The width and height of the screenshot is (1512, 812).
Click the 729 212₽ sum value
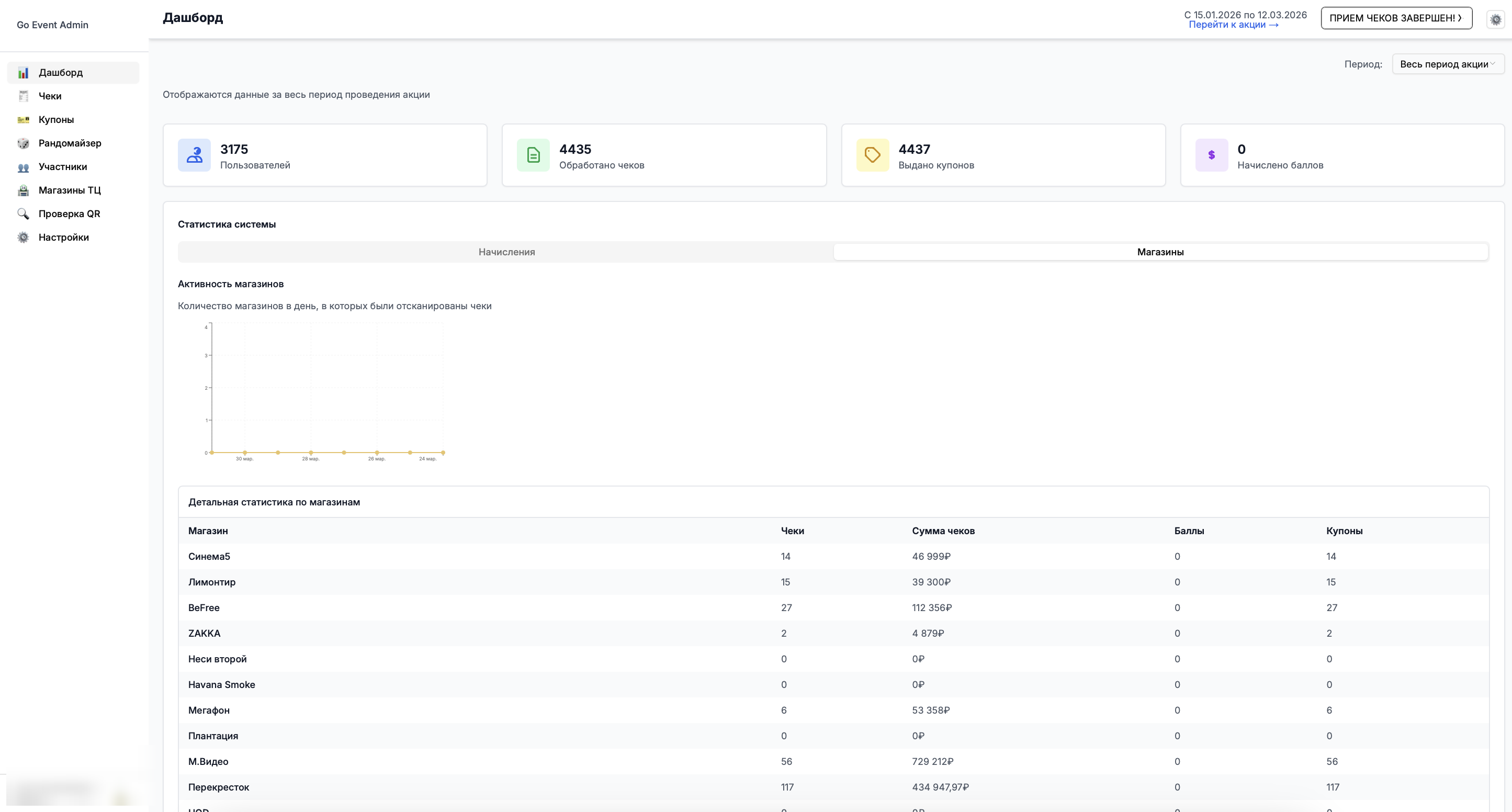pyautogui.click(x=933, y=761)
